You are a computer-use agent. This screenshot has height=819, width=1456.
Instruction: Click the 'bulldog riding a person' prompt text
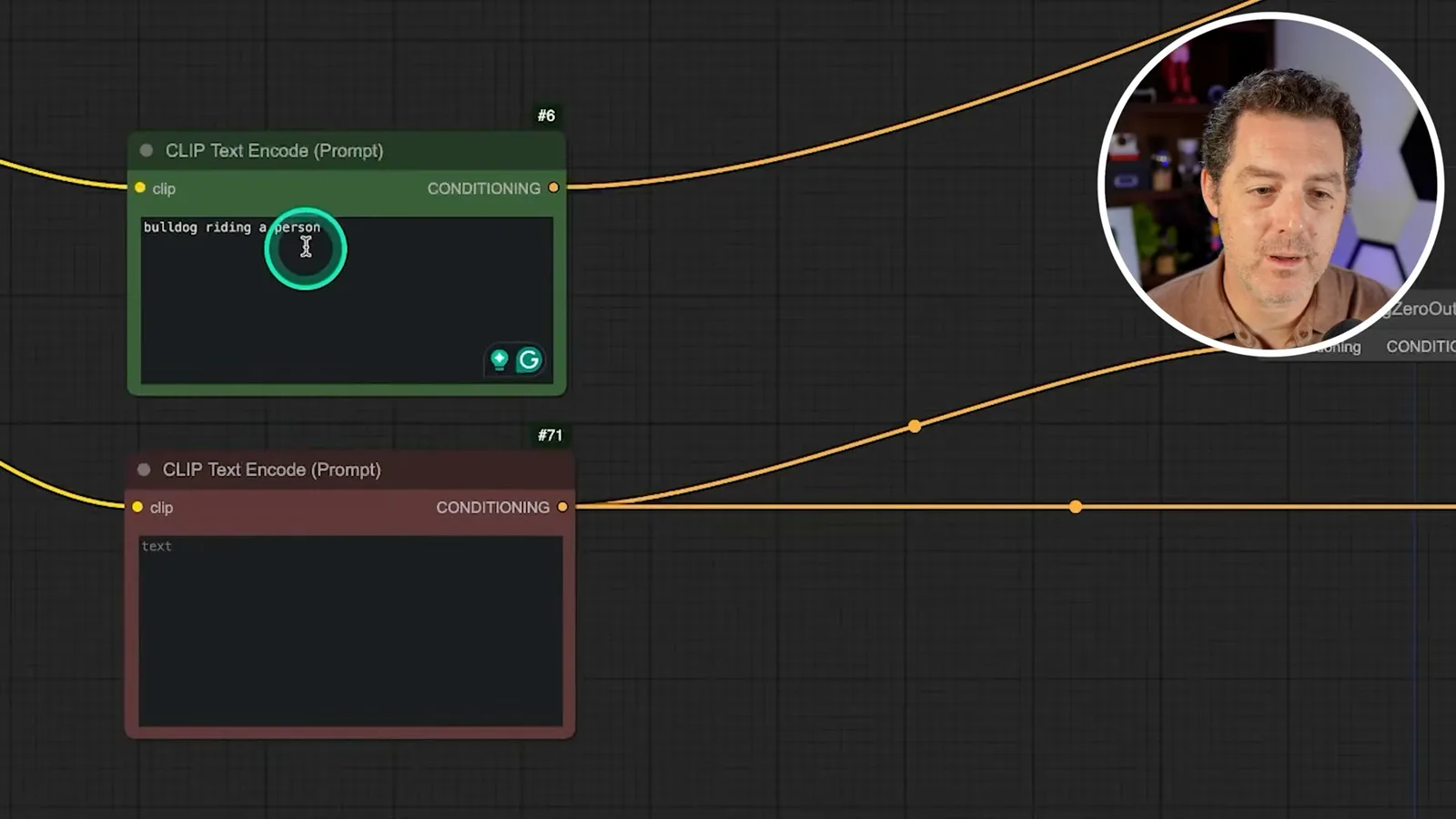coord(232,227)
